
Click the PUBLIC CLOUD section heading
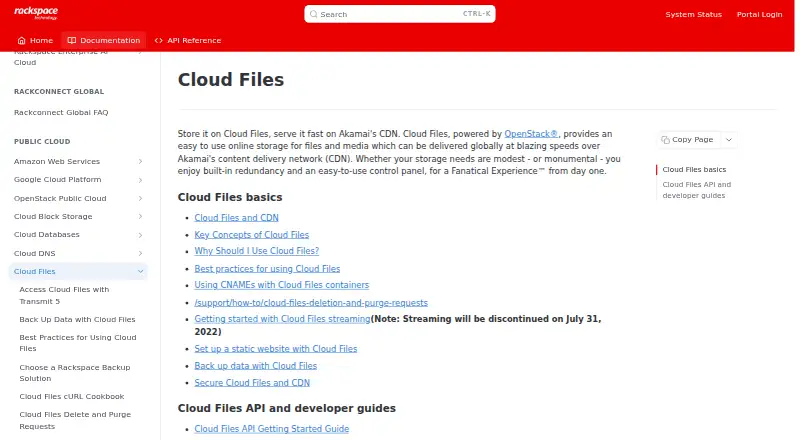[42, 141]
